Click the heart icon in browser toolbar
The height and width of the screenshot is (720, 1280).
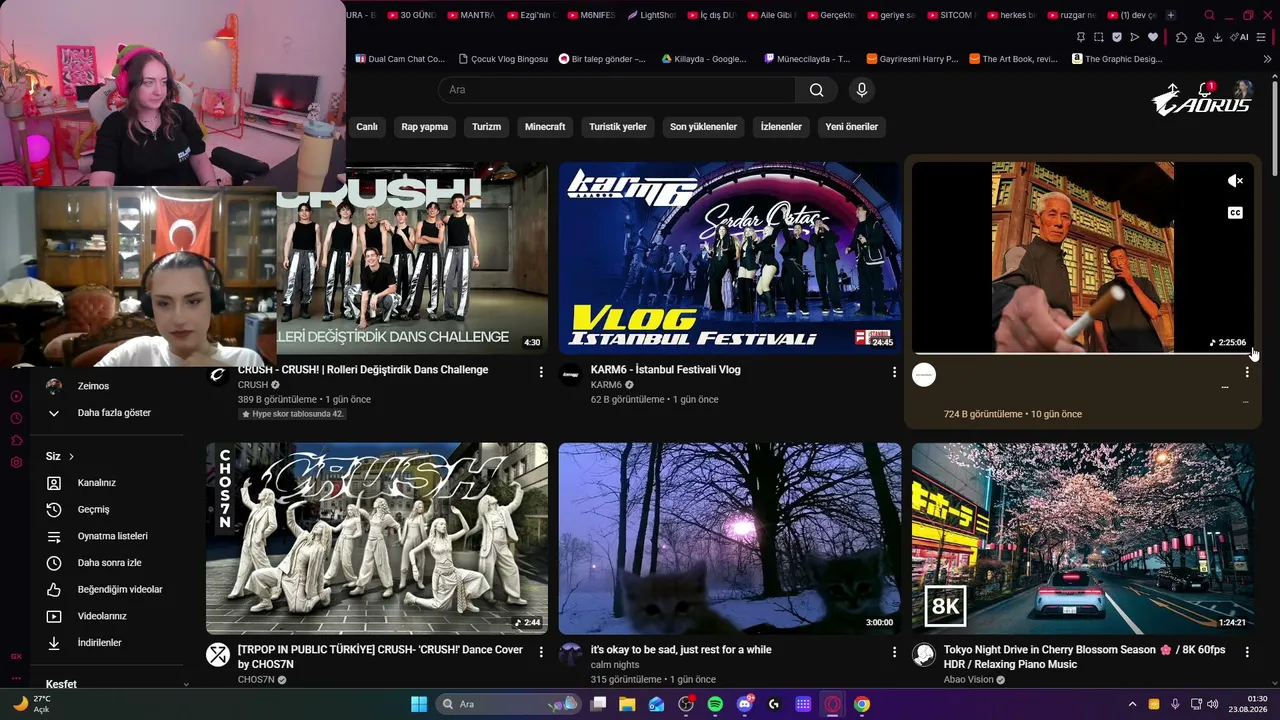tap(1152, 37)
